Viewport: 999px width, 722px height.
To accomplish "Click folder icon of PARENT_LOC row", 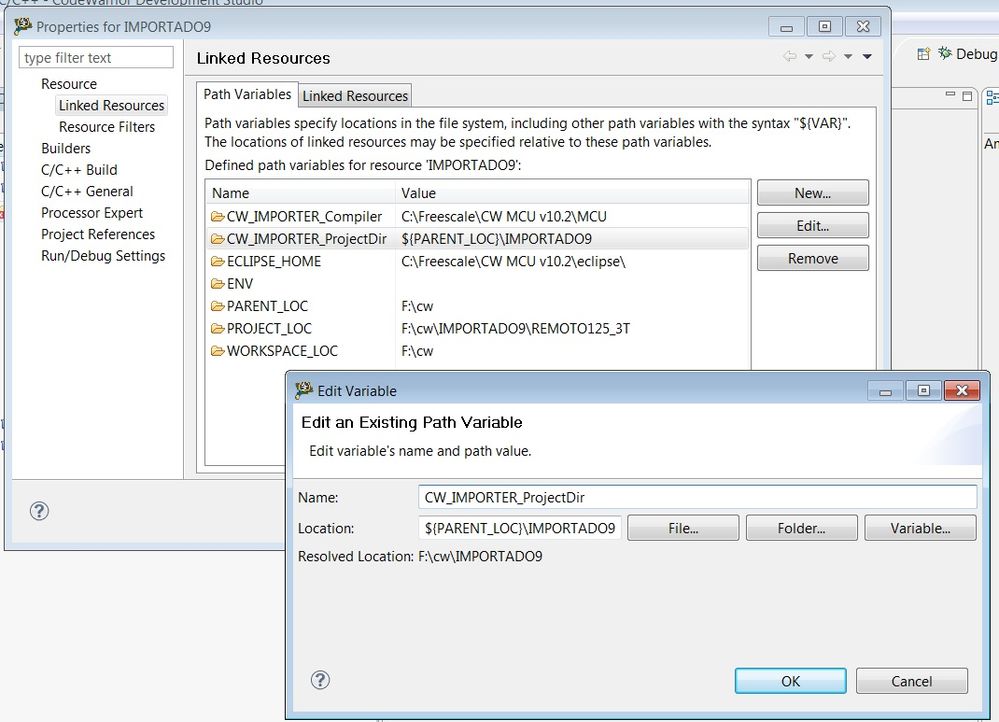I will click(x=218, y=306).
